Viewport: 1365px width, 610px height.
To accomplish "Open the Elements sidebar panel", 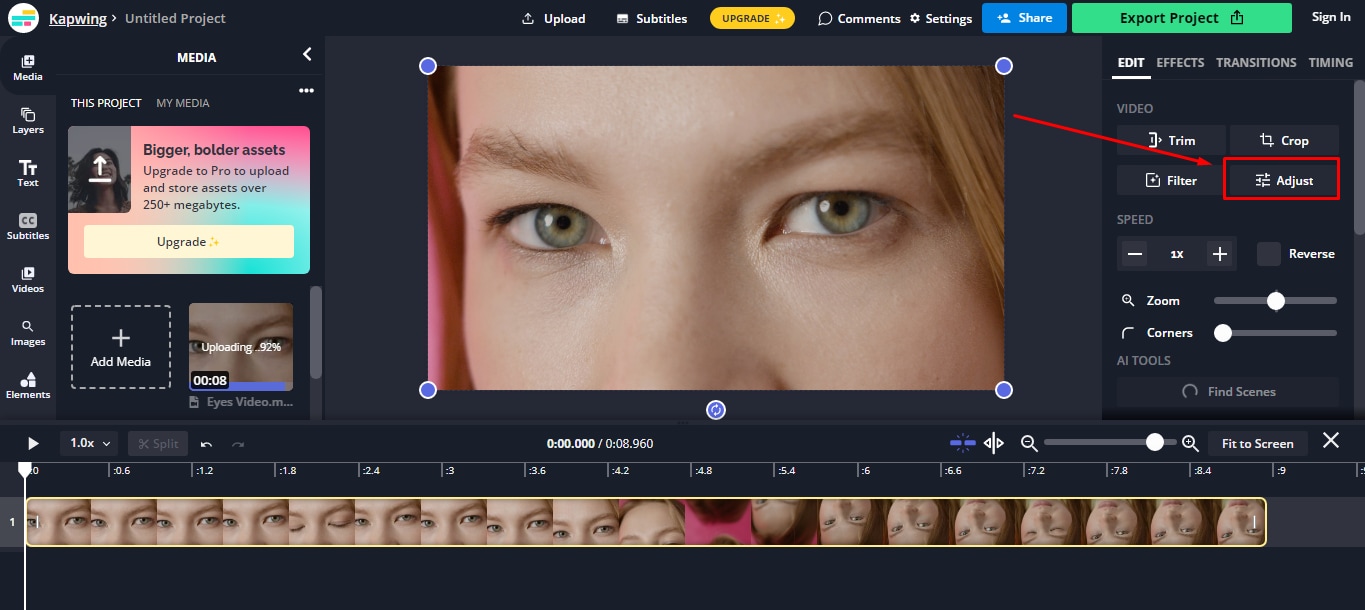I will click(28, 386).
